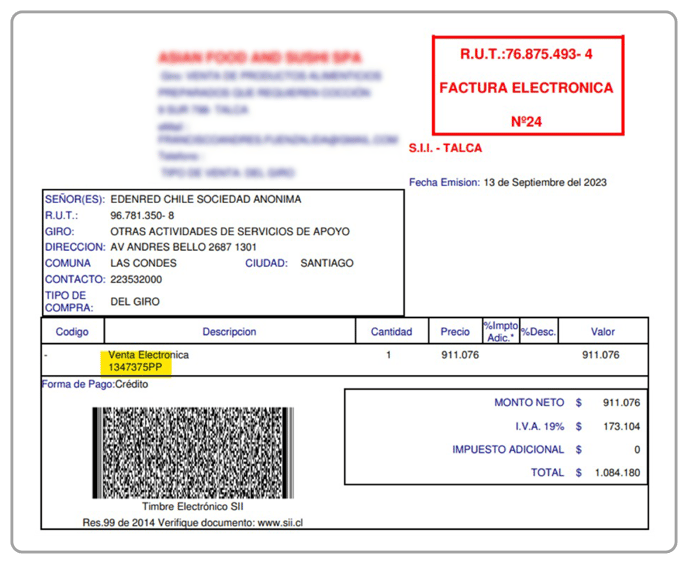Click the I.V.A. 19% amount 173.104
Screen dimensions: 688x564
point(620,426)
